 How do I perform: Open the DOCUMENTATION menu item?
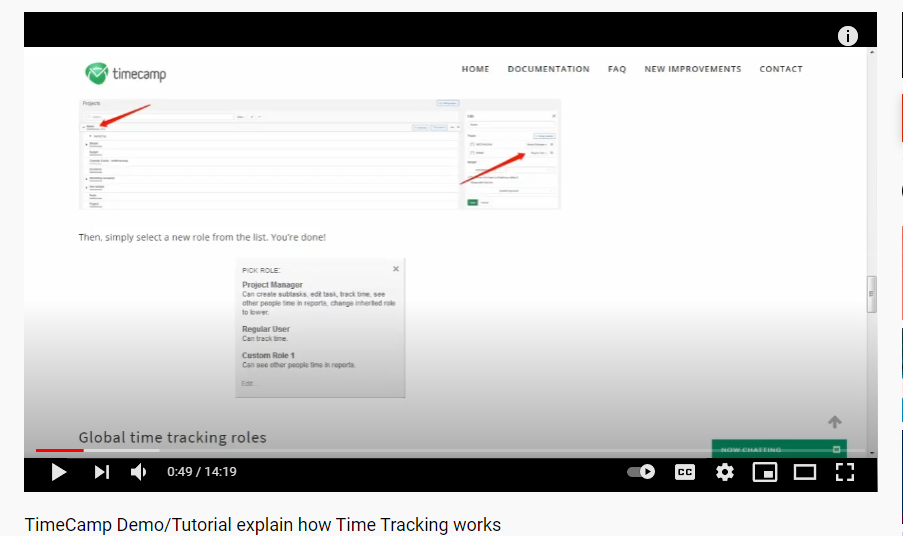click(548, 69)
